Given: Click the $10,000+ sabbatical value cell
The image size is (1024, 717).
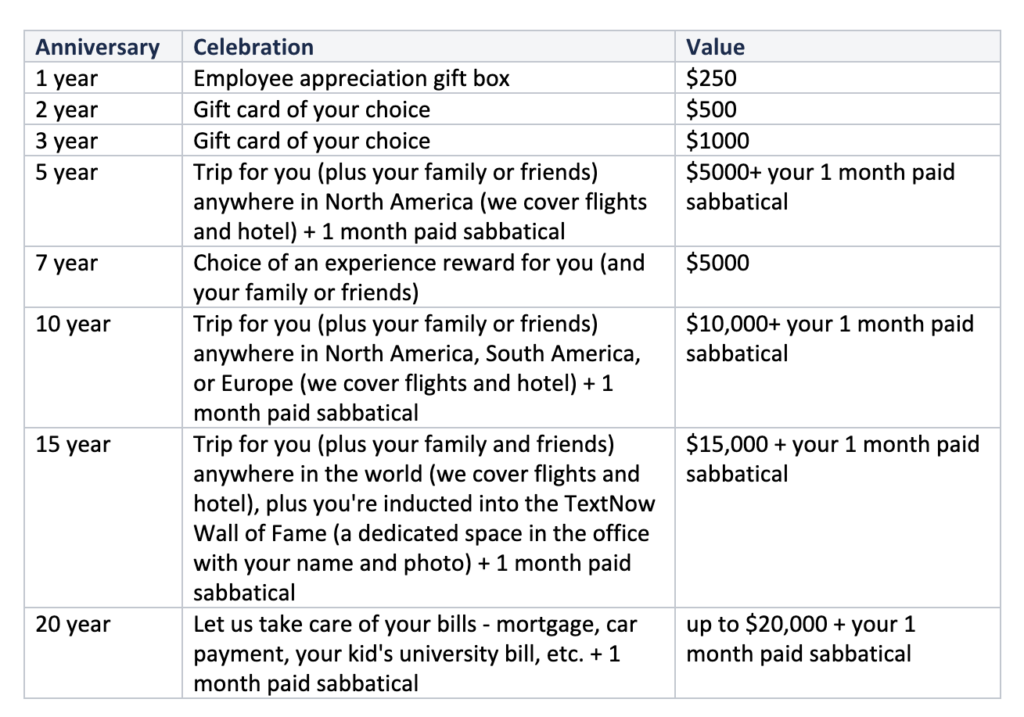Looking at the screenshot, I should pyautogui.click(x=829, y=338).
